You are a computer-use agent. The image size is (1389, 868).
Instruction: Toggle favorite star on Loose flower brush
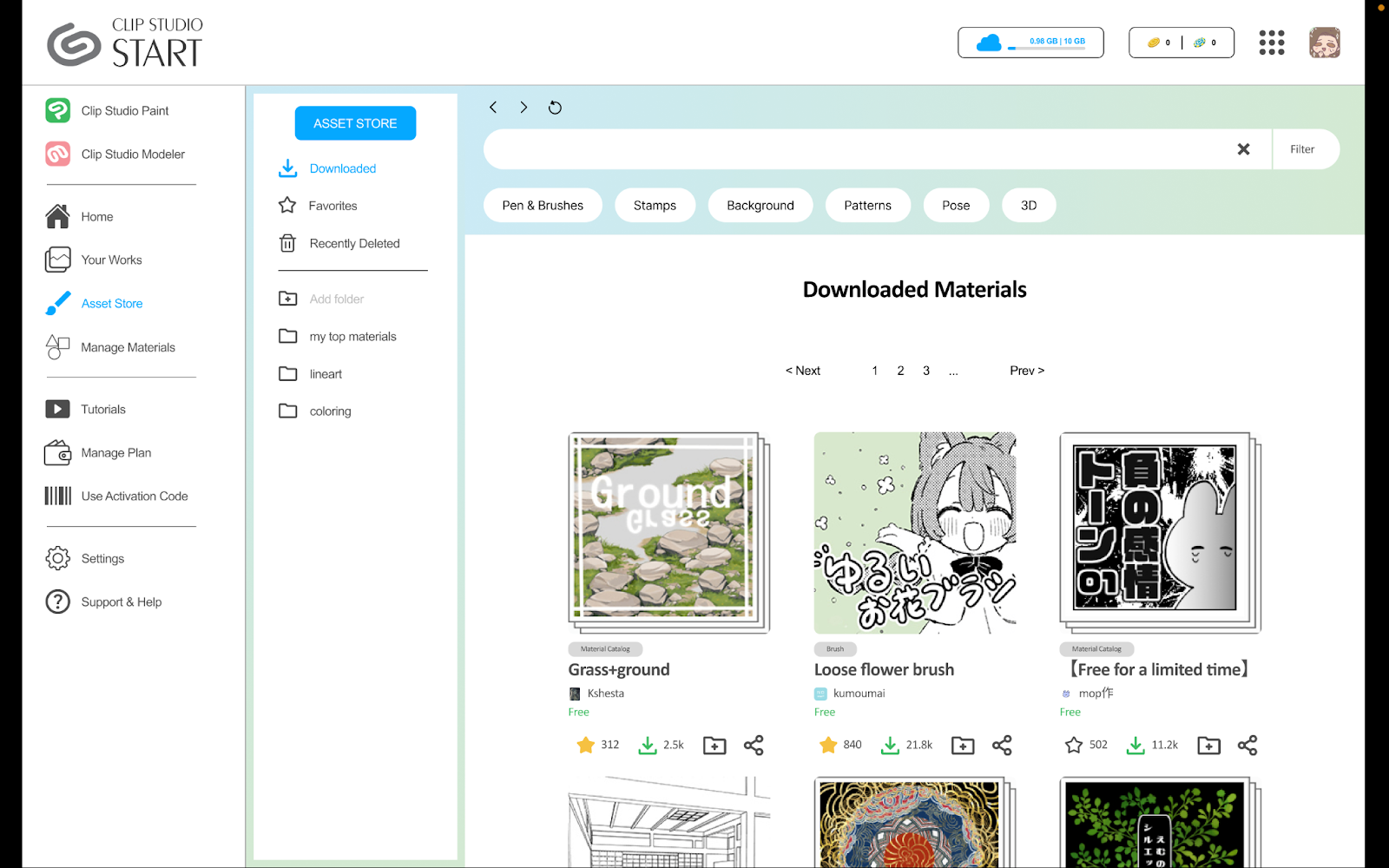pos(828,745)
